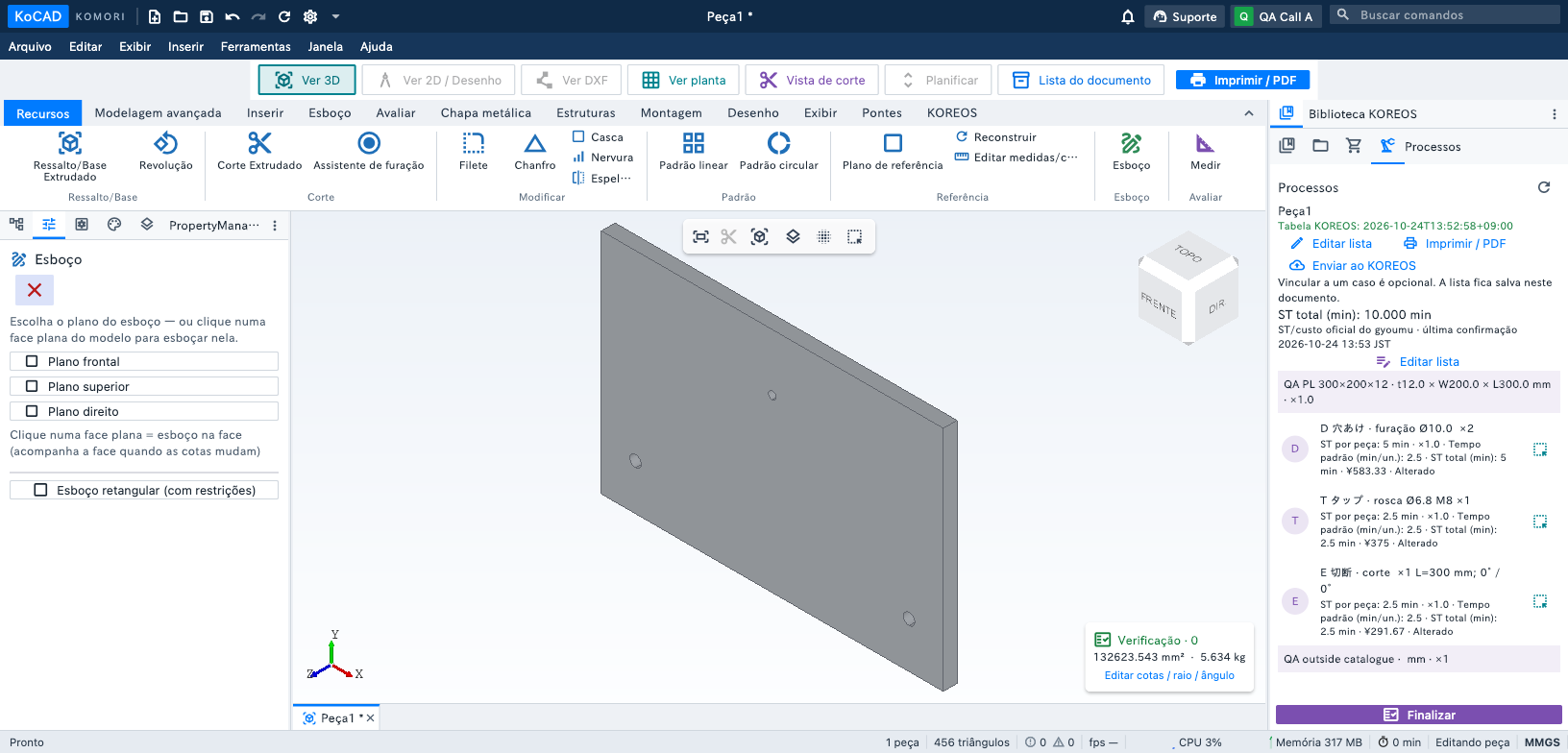This screenshot has height=753, width=1568.
Task: Click the notification bell icon
Action: [1128, 16]
